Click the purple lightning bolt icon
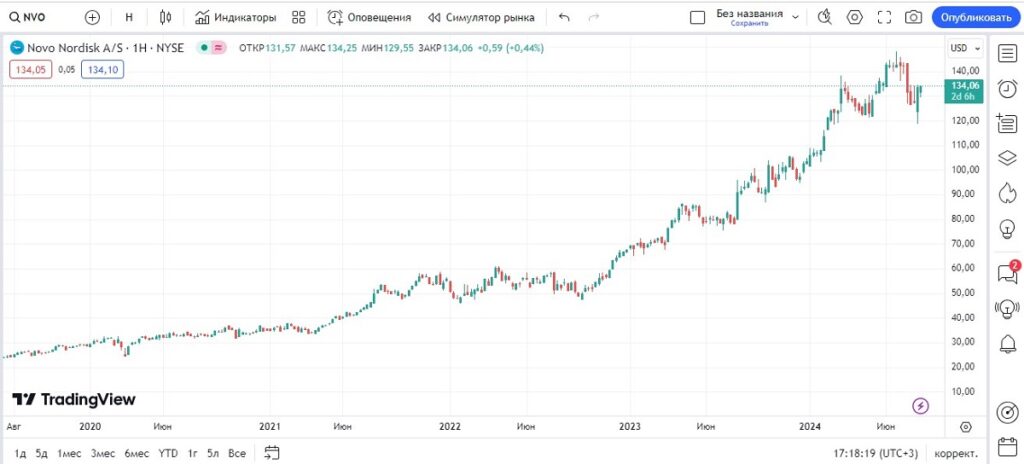Screen dimensions: 1024x464 (921, 406)
